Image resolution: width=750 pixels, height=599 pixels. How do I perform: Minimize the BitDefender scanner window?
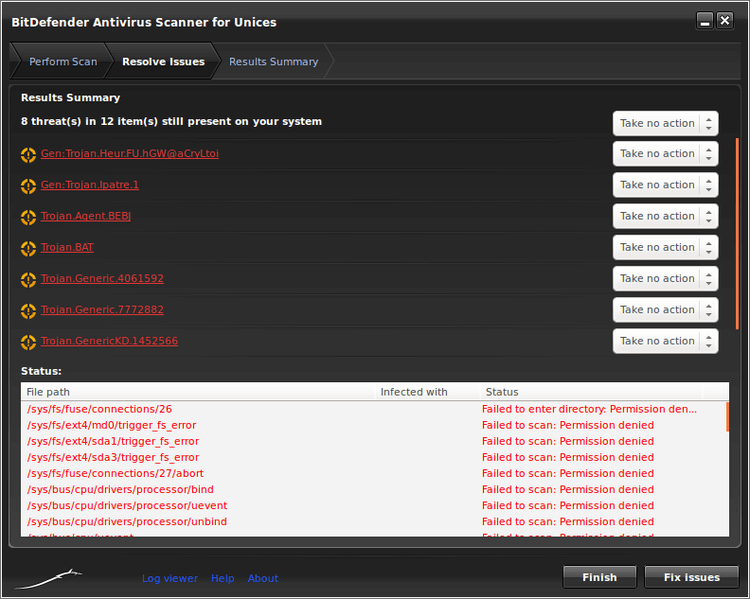click(705, 21)
